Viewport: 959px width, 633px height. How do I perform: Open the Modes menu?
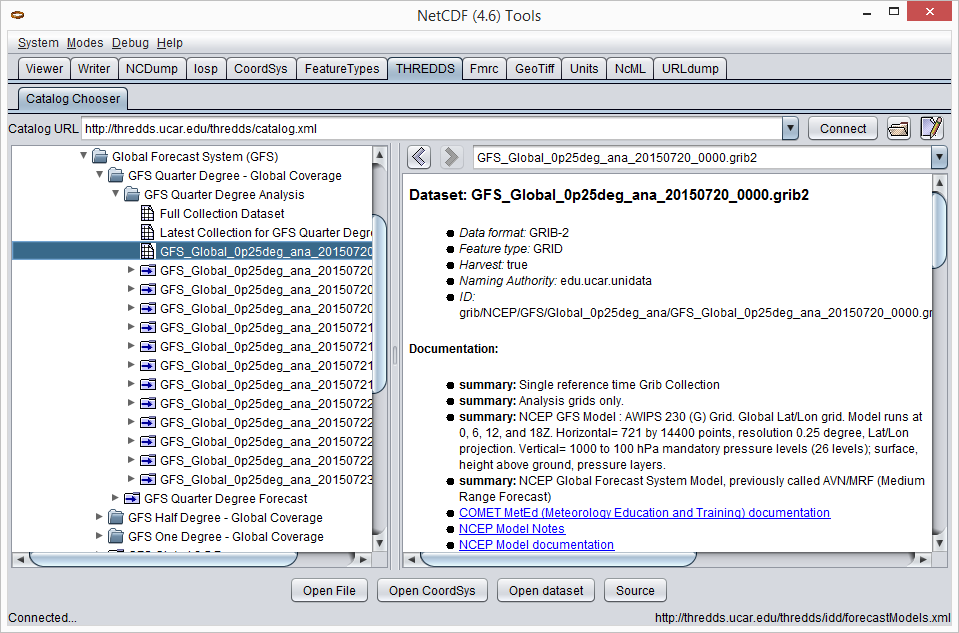[x=85, y=43]
